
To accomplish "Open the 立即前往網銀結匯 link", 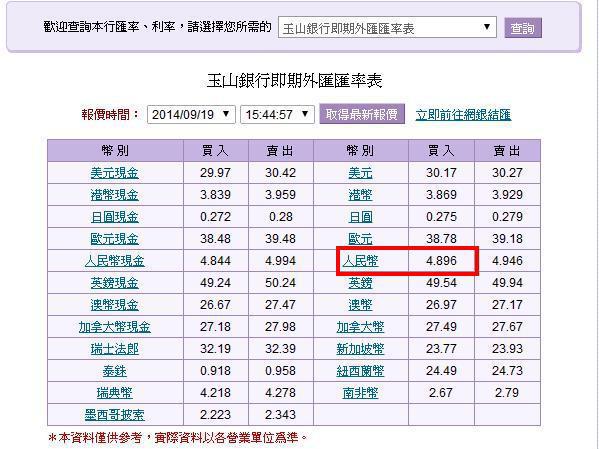I will tap(463, 114).
